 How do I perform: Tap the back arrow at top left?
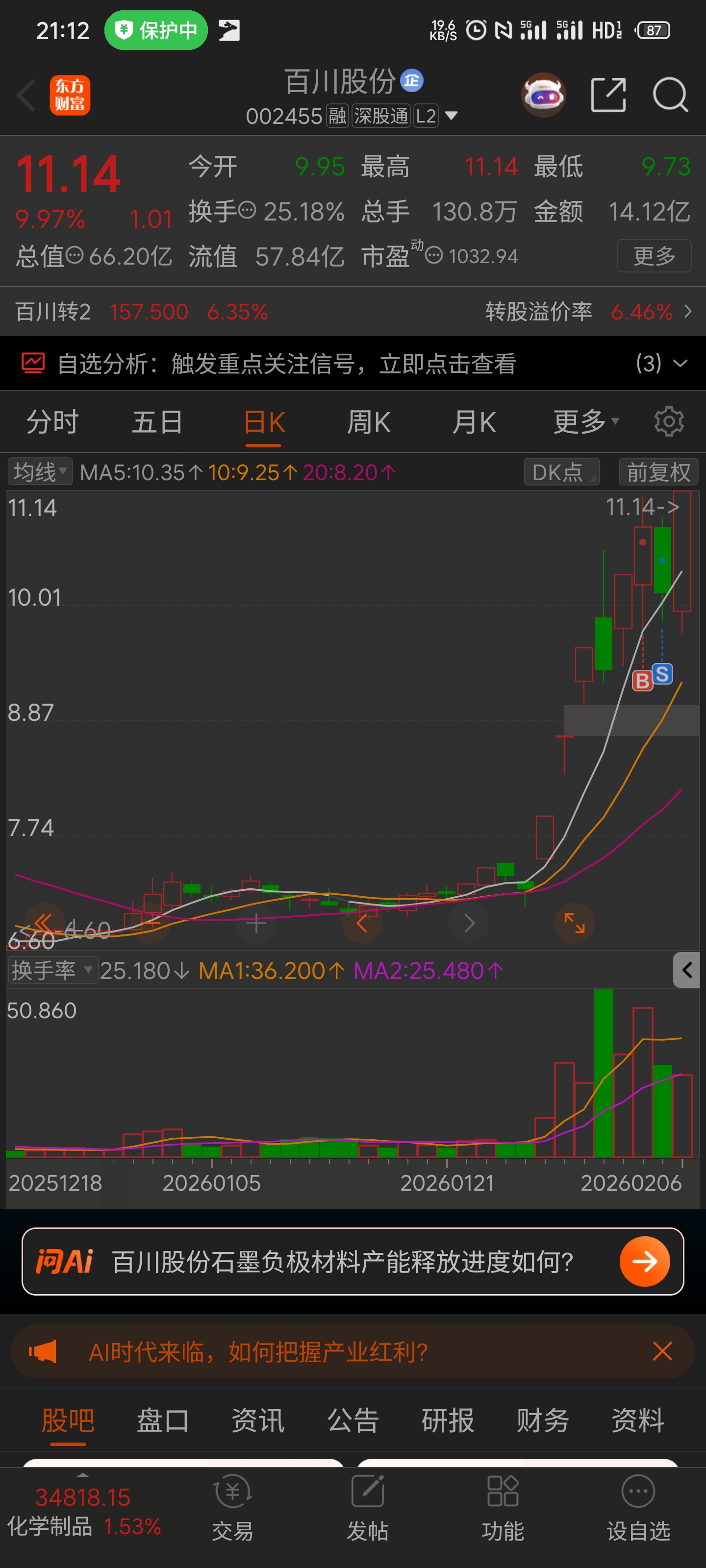pyautogui.click(x=26, y=95)
